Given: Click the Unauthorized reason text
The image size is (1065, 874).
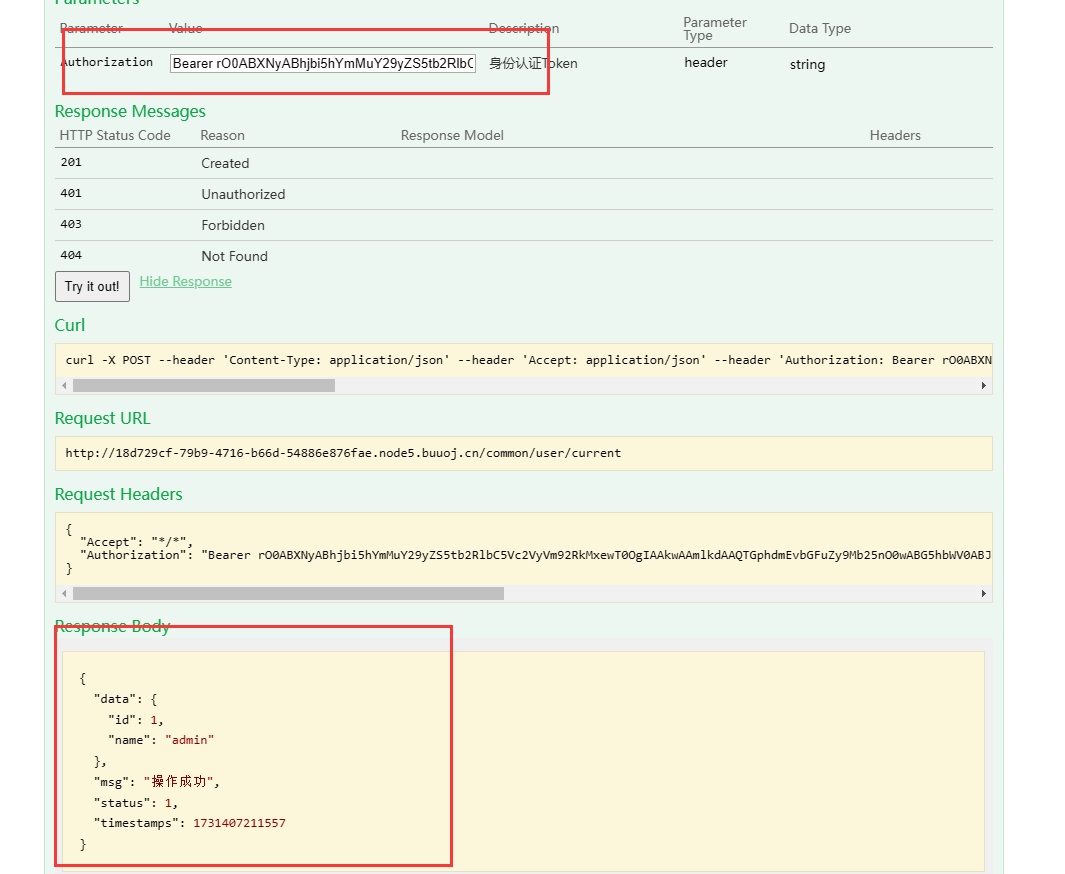Looking at the screenshot, I should pos(243,194).
